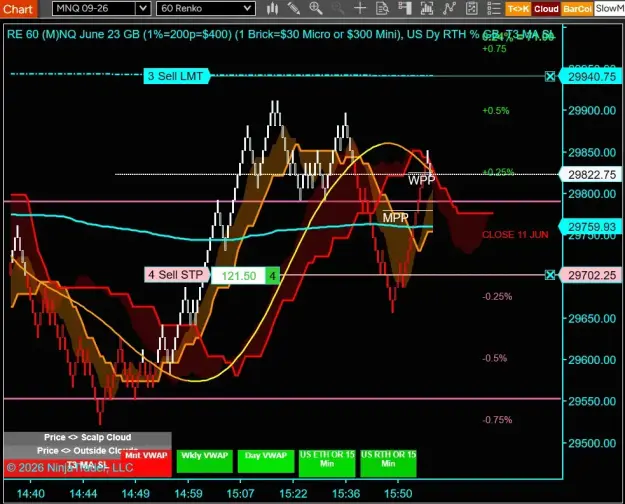Open the data series bar-chart icon

tap(427, 8)
